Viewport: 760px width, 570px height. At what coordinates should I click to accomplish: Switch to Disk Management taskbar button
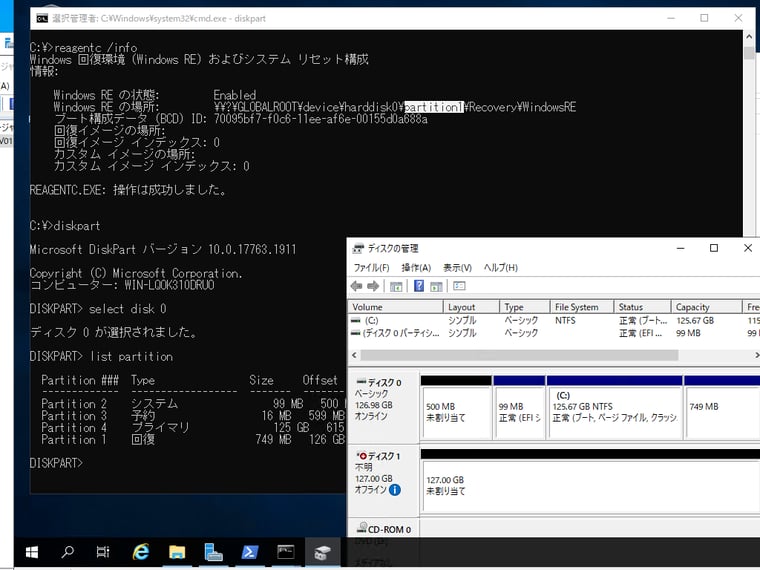[322, 552]
